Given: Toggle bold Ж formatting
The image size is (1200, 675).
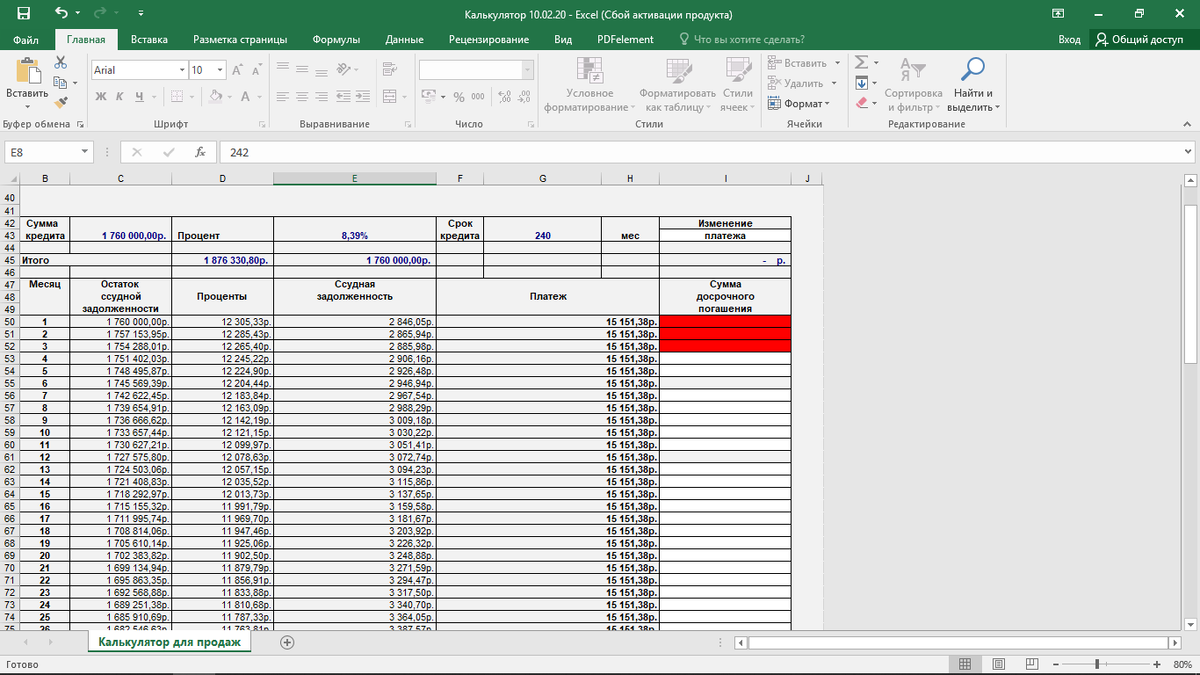Looking at the screenshot, I should 102,97.
